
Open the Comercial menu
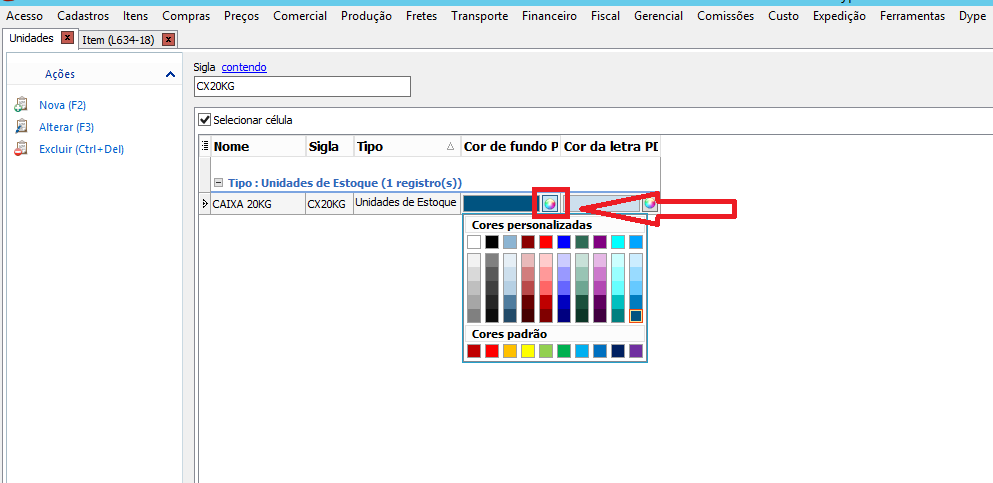pos(300,16)
